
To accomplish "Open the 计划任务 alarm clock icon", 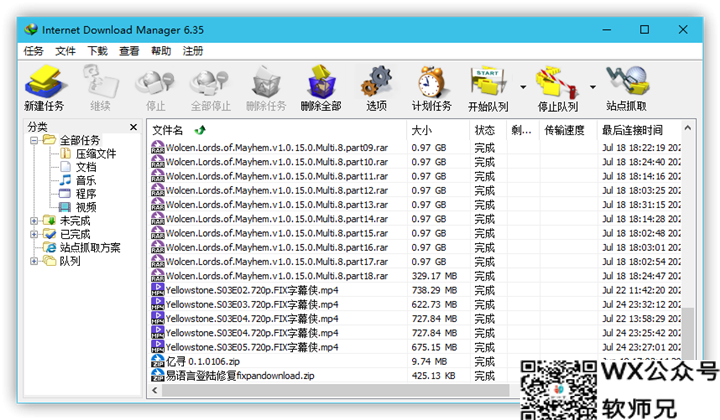I will pos(431,82).
